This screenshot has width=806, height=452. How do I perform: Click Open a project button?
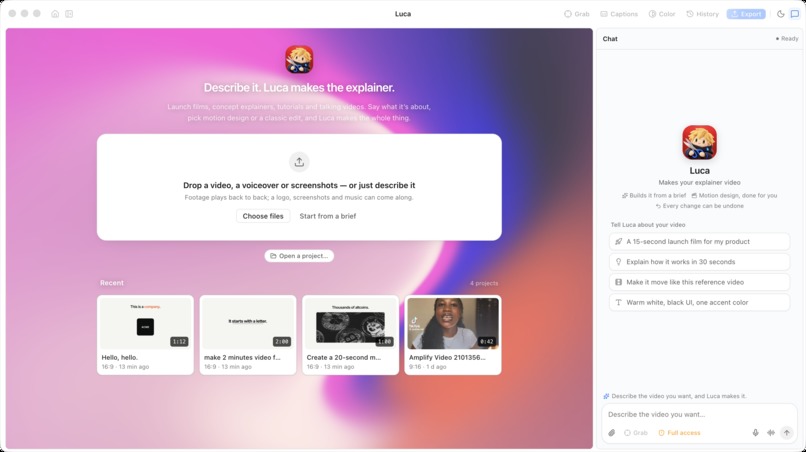299,256
